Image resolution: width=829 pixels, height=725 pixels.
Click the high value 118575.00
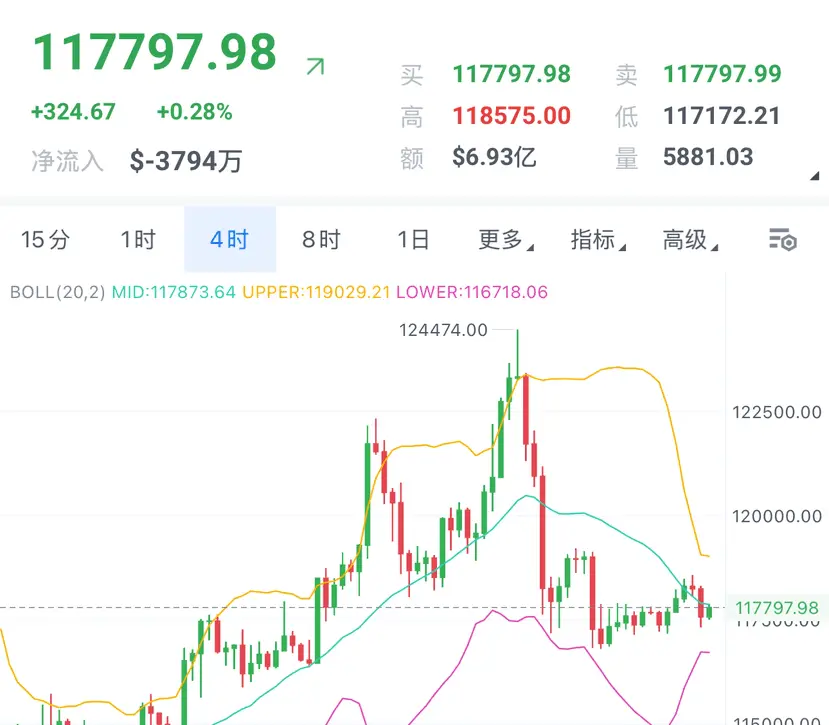512,116
